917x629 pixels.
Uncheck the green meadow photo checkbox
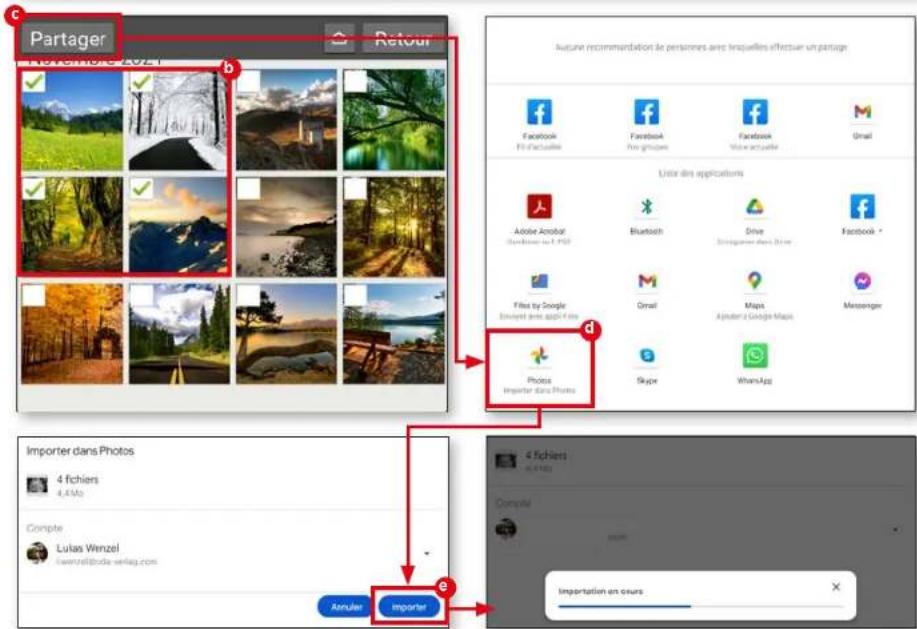click(x=34, y=82)
